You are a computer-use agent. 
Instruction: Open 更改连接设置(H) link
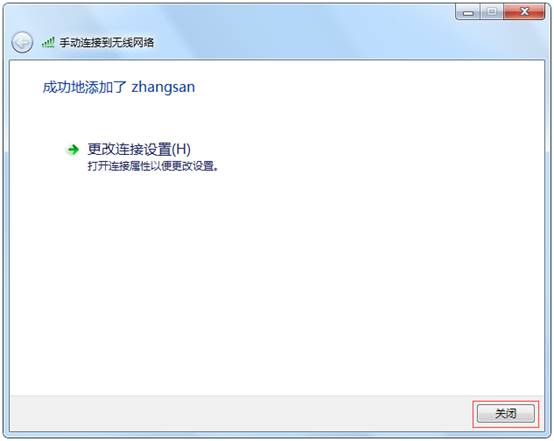coord(139,149)
